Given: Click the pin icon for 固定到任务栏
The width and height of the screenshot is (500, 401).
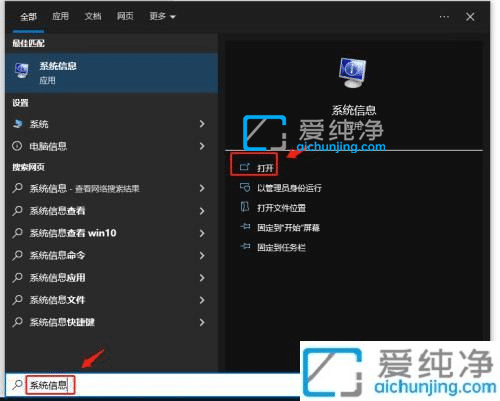Looking at the screenshot, I should click(x=245, y=247).
